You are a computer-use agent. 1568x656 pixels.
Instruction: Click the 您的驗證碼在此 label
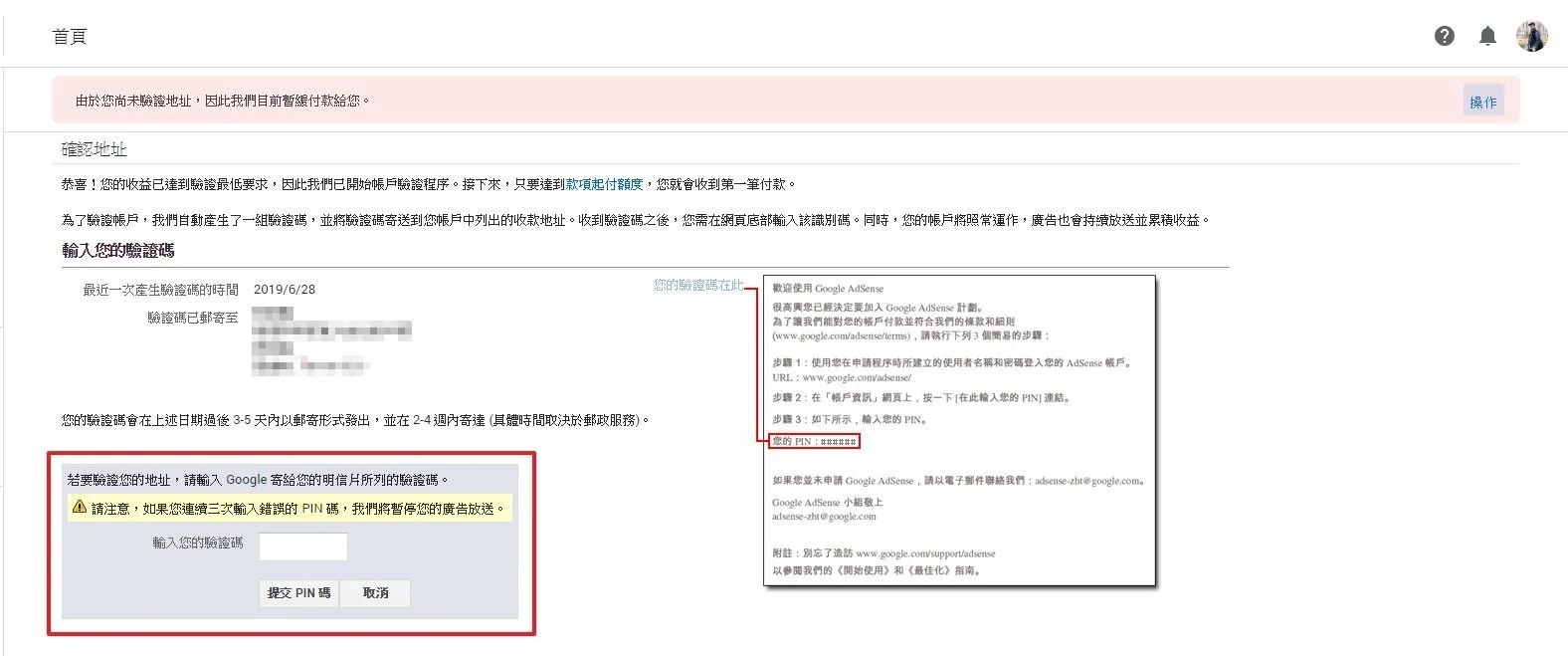coord(698,285)
